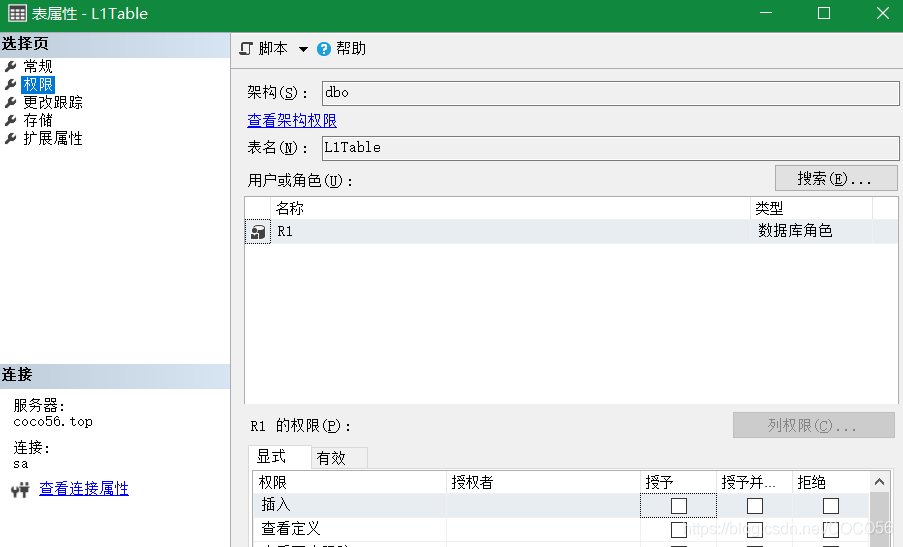Click the wrench icon beside 权限
This screenshot has width=903, height=547.
tap(10, 85)
